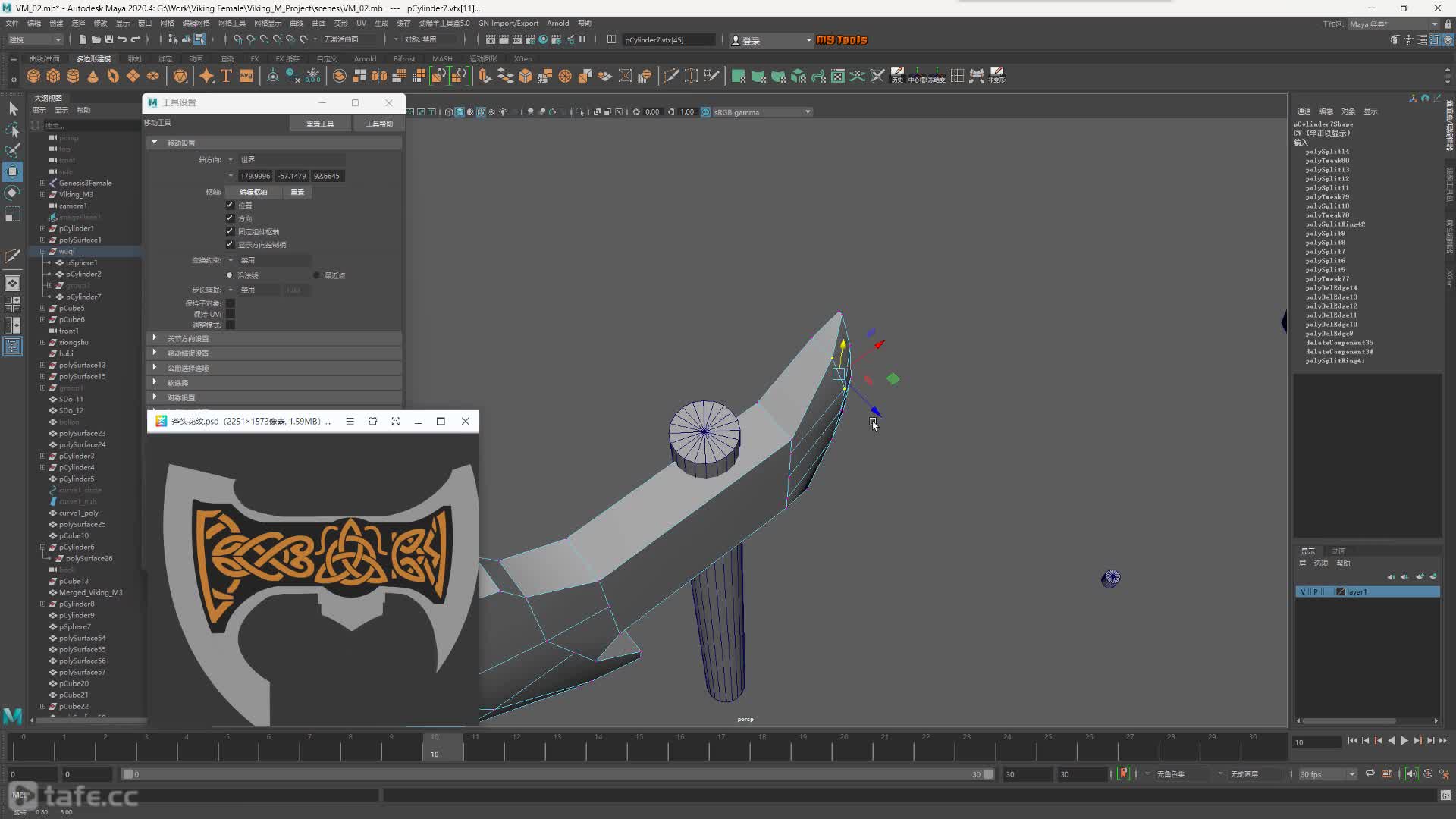Open the Maya 经典 workspace dropdown
The image size is (1456, 819).
click(x=1394, y=24)
